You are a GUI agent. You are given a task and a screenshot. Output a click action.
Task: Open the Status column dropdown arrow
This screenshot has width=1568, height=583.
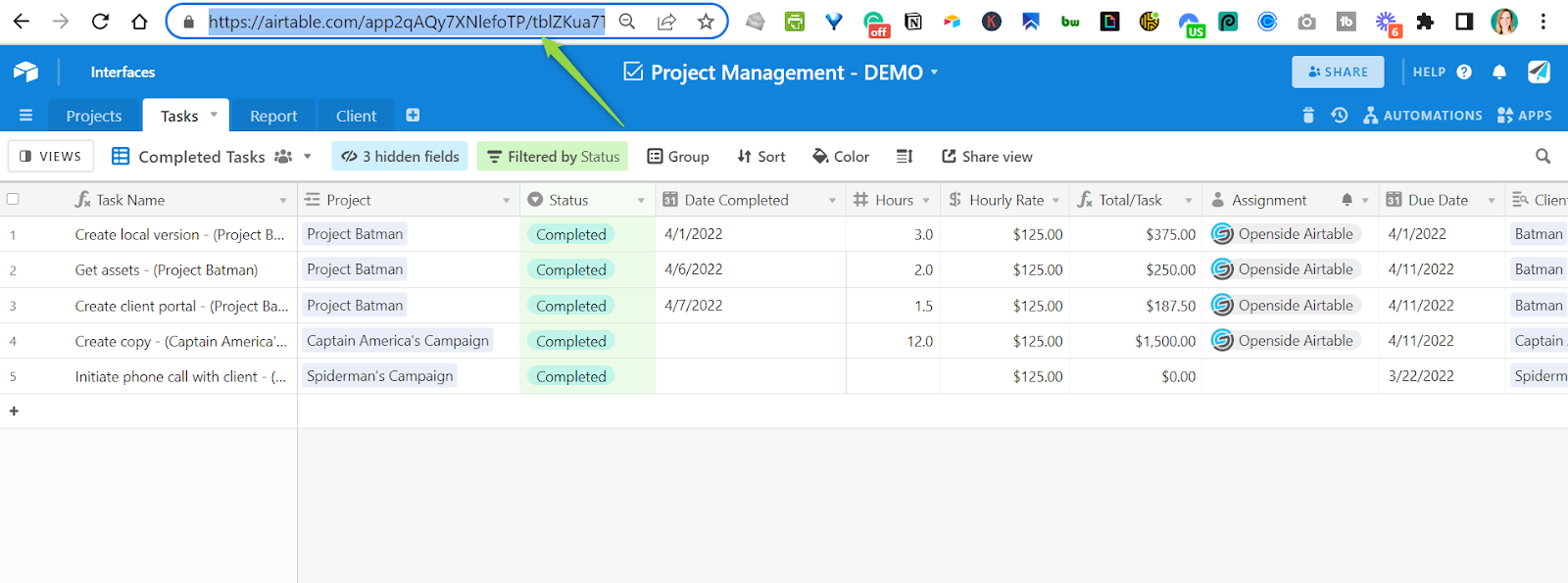[x=641, y=200]
